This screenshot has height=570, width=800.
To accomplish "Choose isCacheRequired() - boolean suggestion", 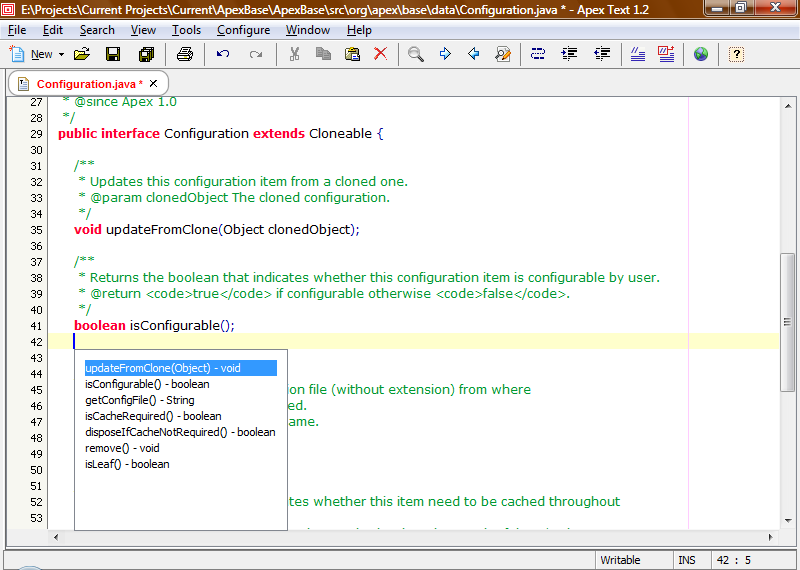I will tap(181, 416).
